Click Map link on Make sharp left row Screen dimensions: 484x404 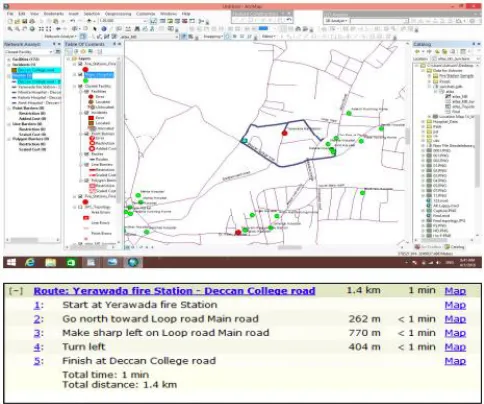(x=455, y=333)
